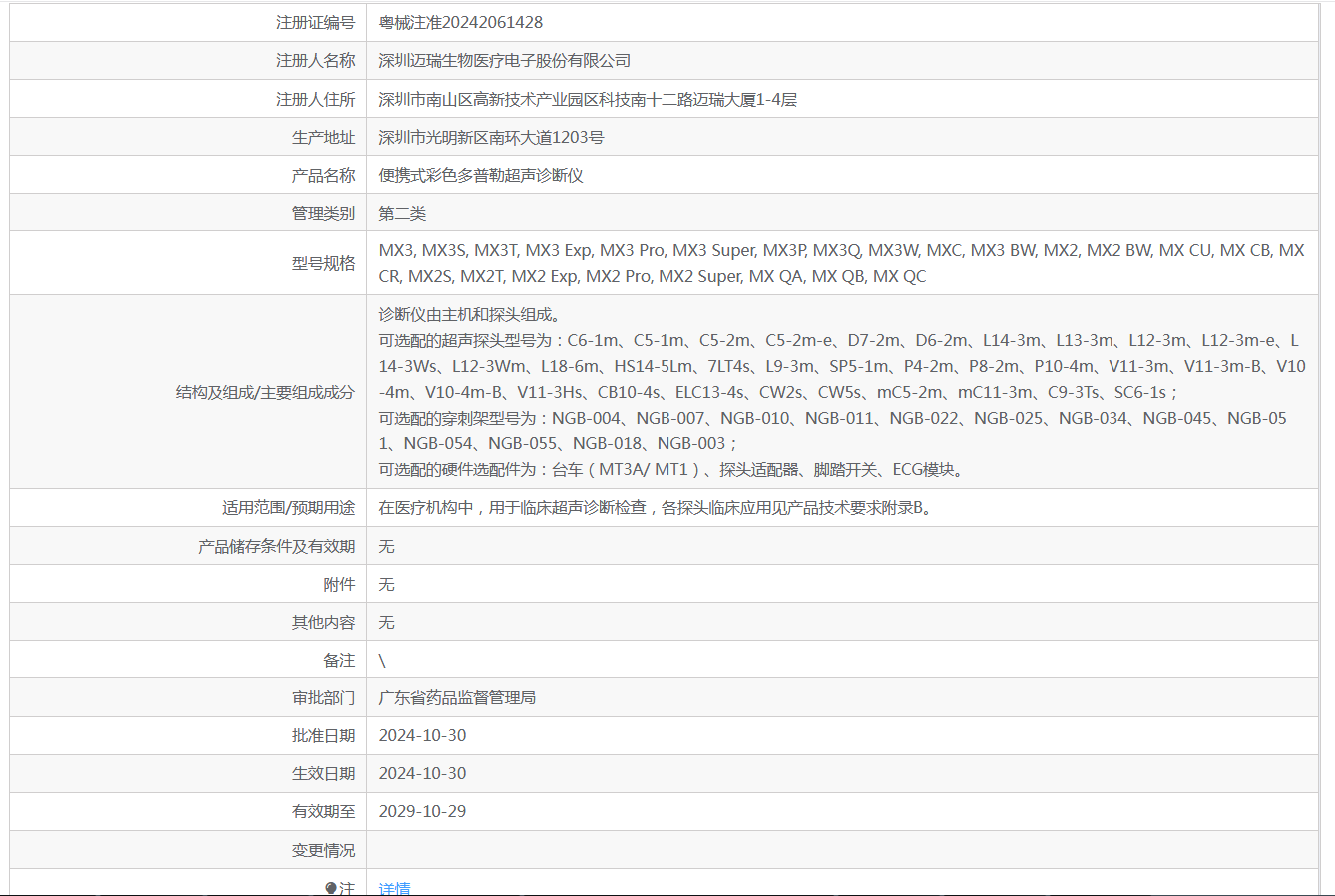Click the 无 value in 产品储存条件及有效期 row
The width and height of the screenshot is (1335, 896).
pyautogui.click(x=387, y=546)
